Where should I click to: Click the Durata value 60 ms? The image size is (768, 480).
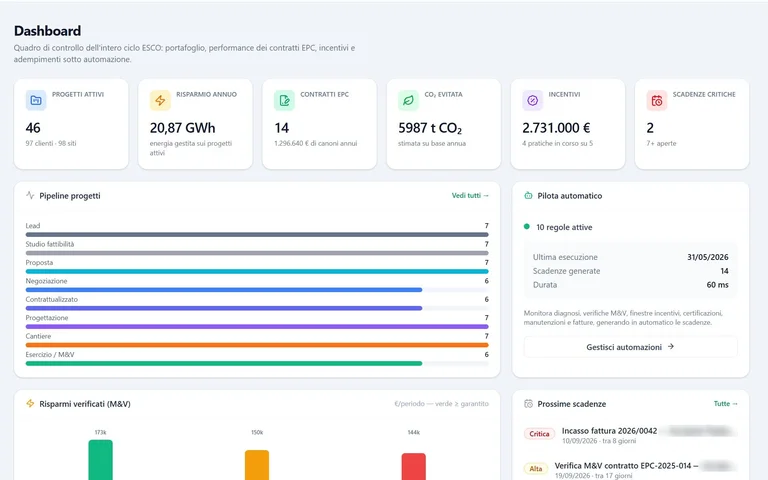pos(717,285)
